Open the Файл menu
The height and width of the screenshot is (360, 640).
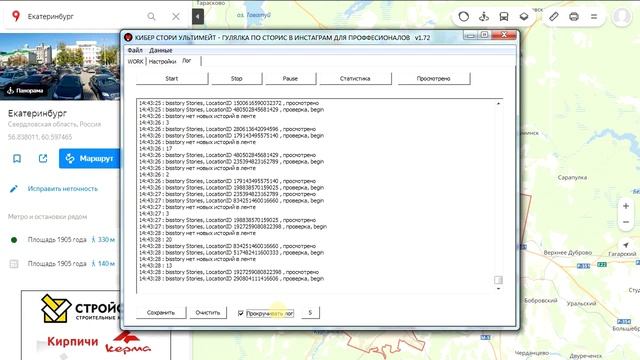pyautogui.click(x=135, y=50)
